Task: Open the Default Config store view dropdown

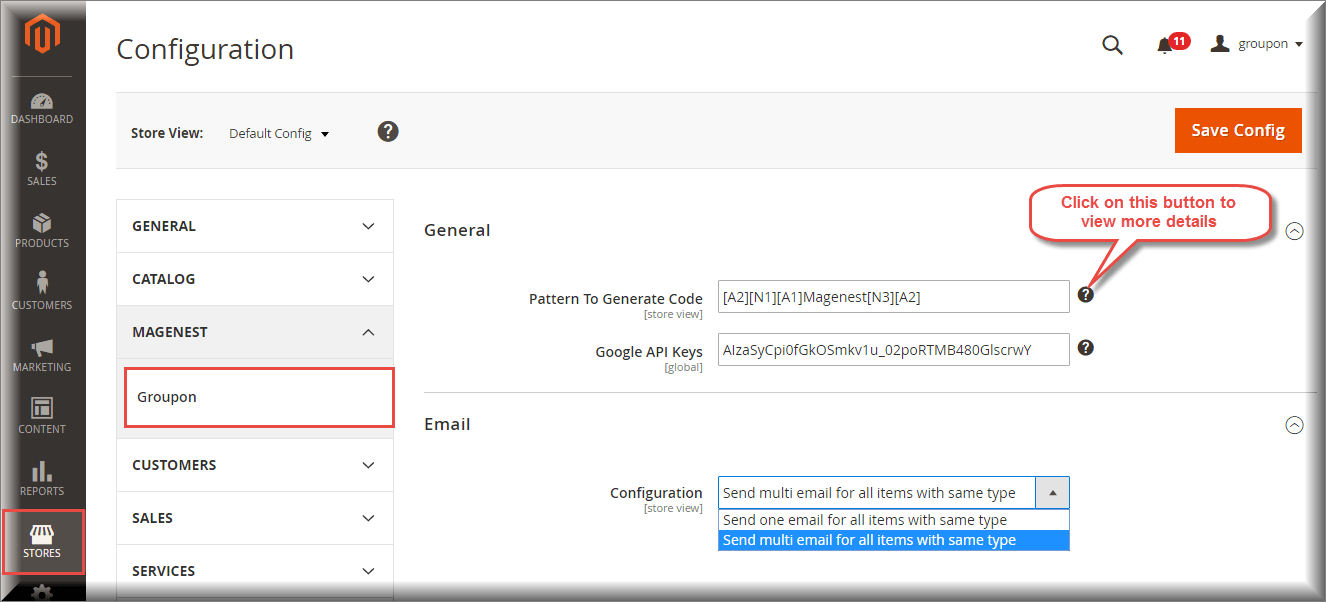Action: [279, 133]
